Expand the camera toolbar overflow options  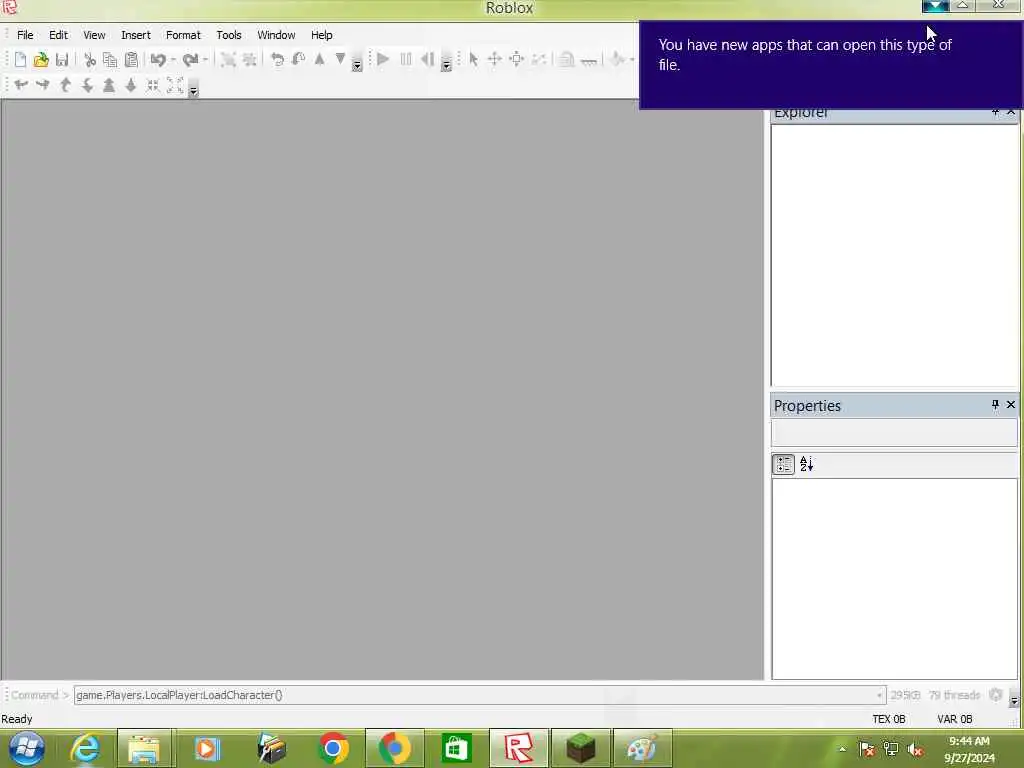pyautogui.click(x=193, y=91)
